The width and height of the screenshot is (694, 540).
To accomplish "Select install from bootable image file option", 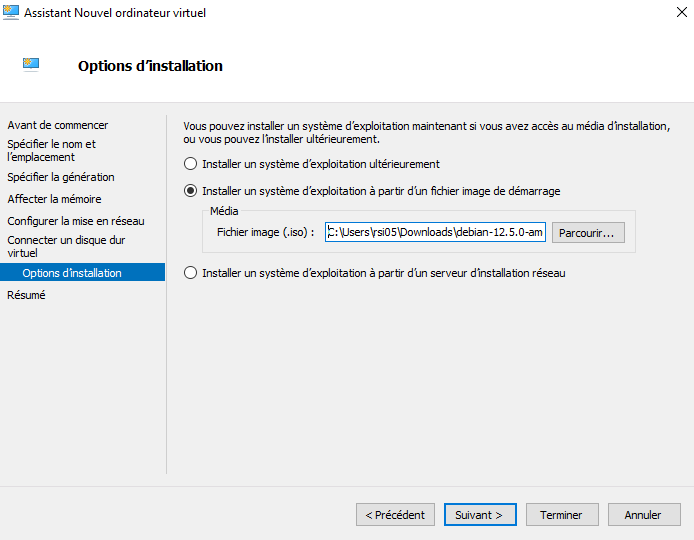I will click(190, 191).
